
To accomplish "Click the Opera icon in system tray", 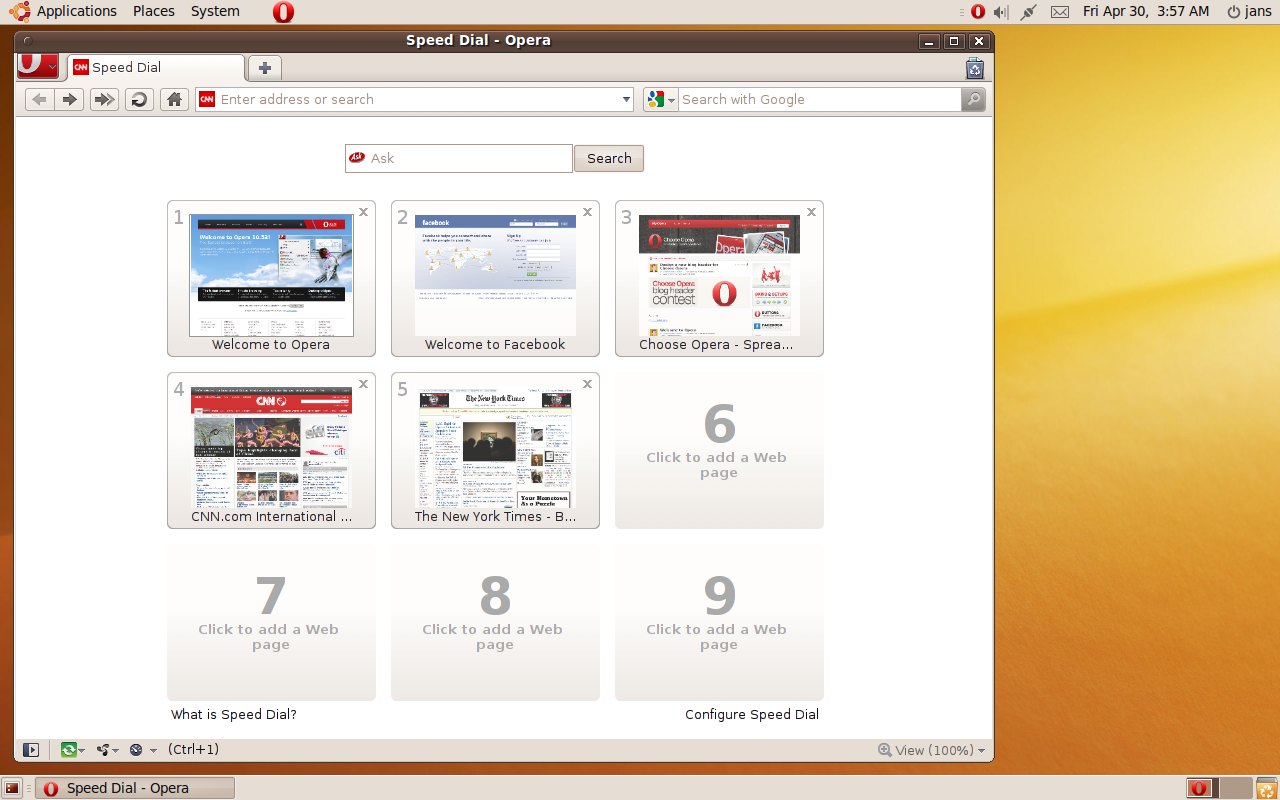I will point(978,11).
